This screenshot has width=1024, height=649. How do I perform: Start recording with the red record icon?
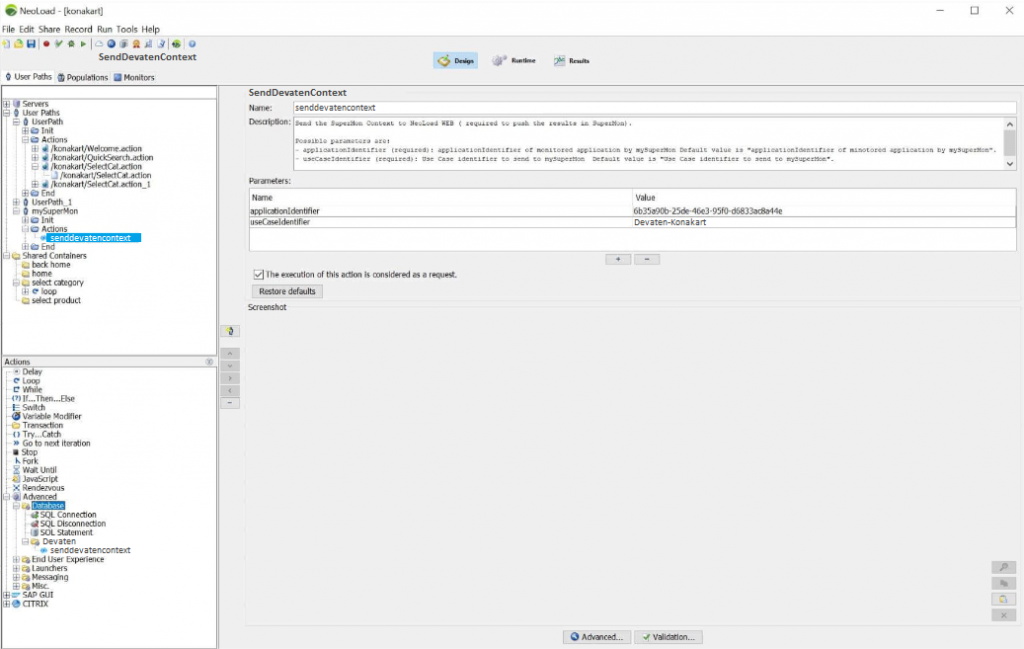(x=46, y=44)
